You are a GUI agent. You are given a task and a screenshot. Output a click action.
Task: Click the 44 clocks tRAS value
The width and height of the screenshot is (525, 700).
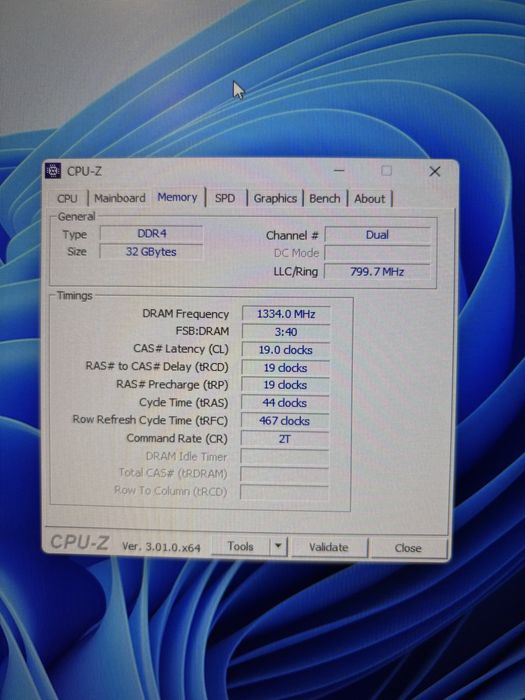point(285,403)
